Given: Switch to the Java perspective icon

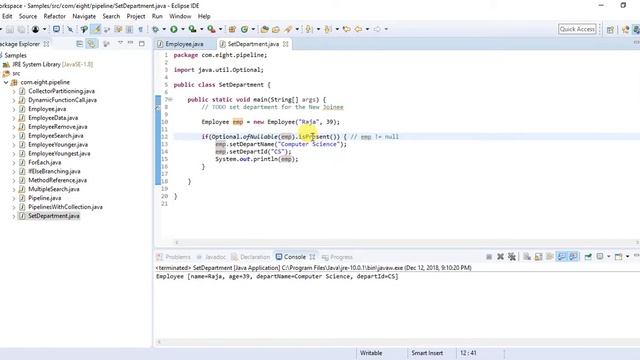Looking at the screenshot, I should point(636,29).
